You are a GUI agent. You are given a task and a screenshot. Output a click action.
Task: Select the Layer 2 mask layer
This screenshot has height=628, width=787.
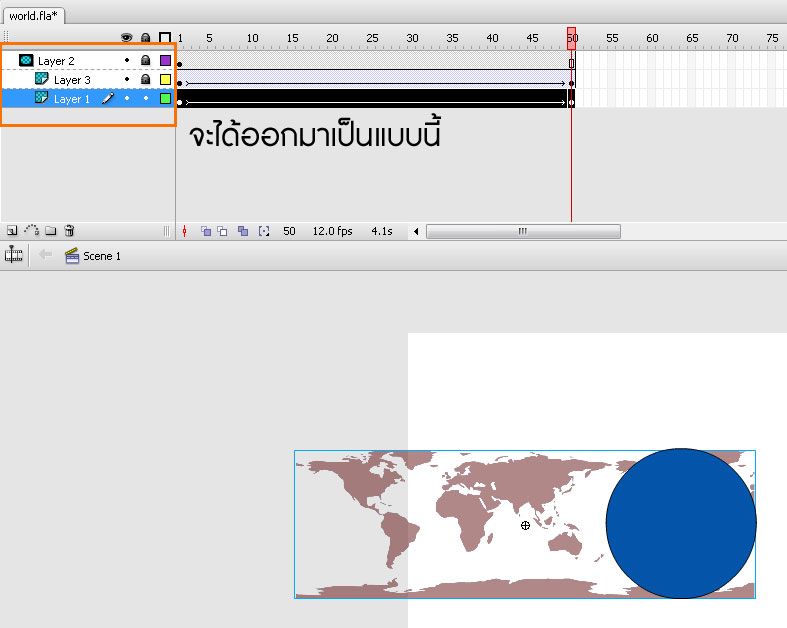pos(88,61)
